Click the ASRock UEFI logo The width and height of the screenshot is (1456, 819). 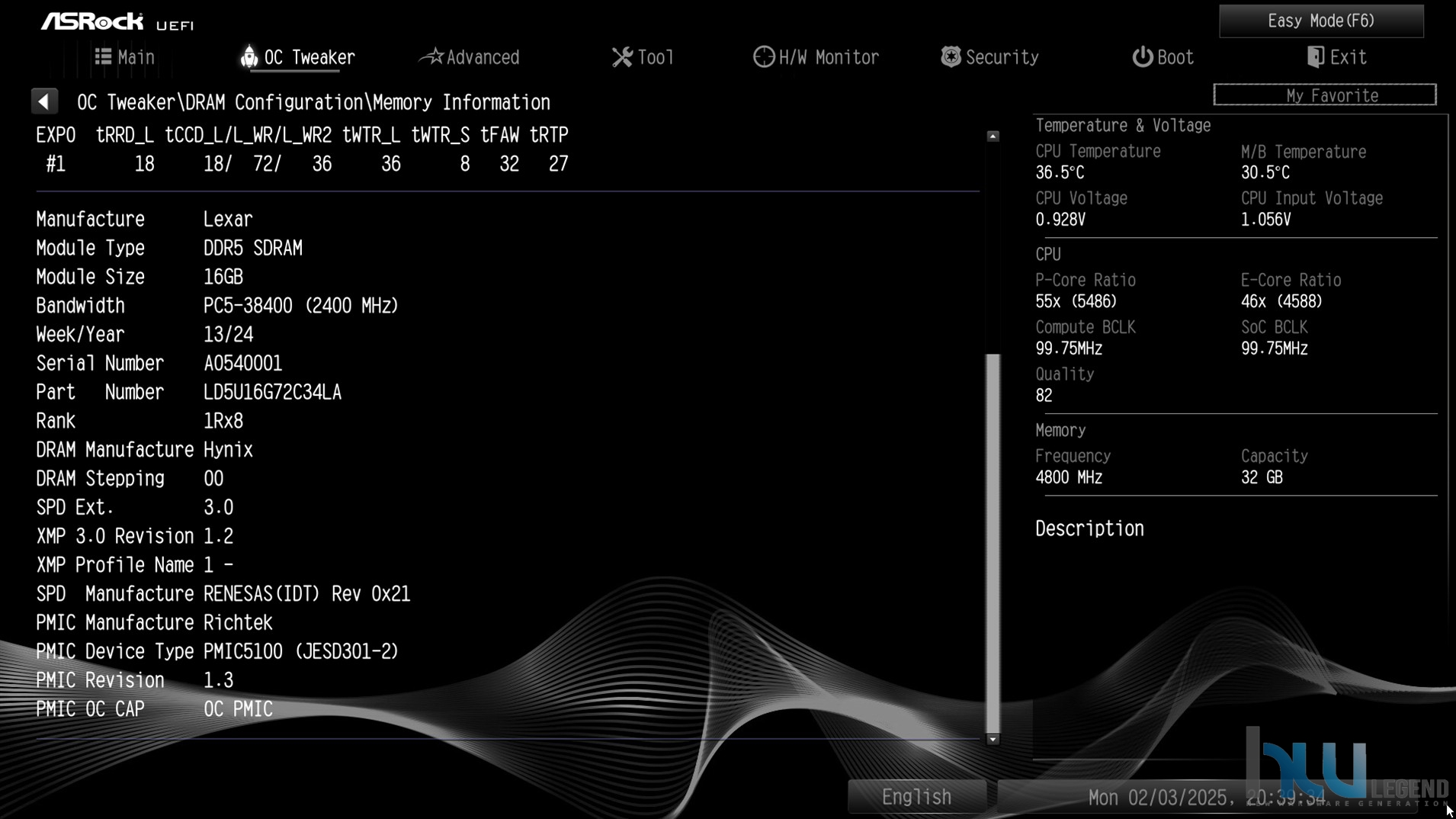point(117,21)
